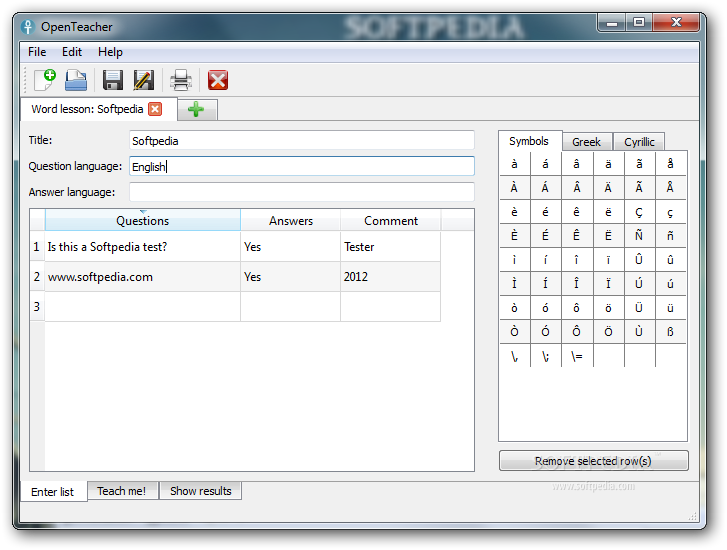Click the Title input field

[x=302, y=141]
